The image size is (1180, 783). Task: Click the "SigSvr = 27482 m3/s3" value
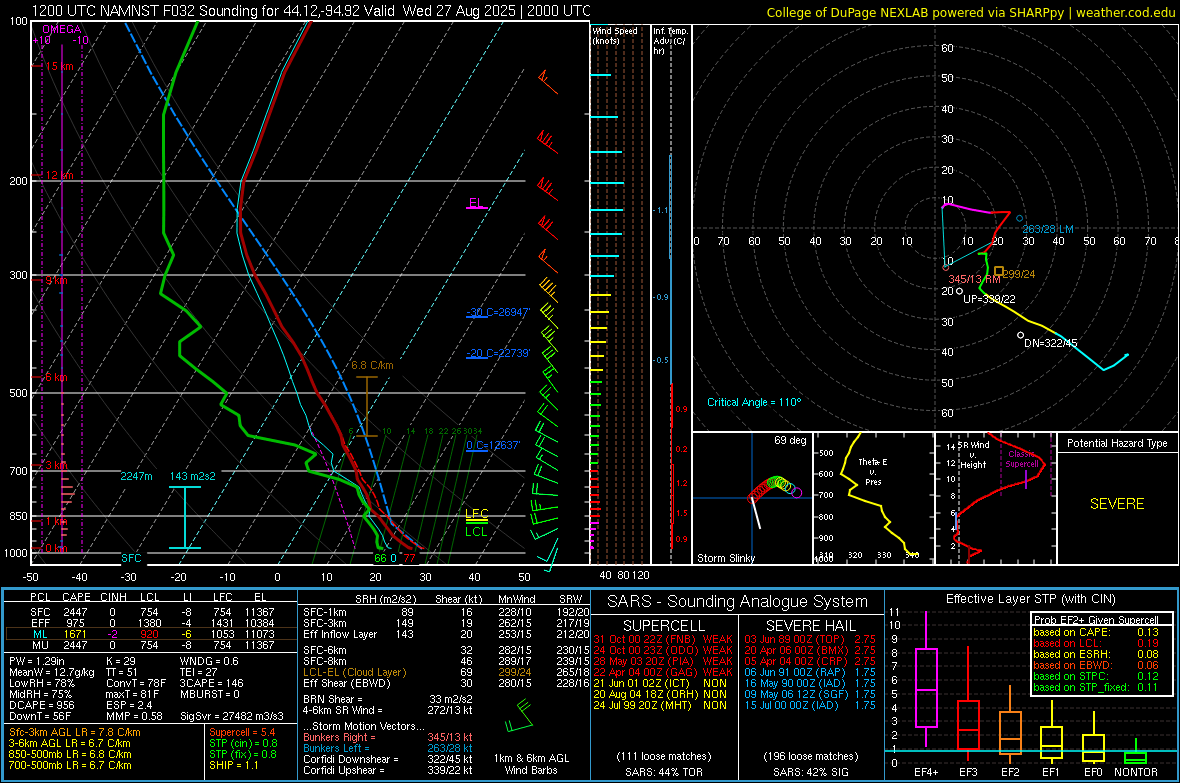pos(231,716)
